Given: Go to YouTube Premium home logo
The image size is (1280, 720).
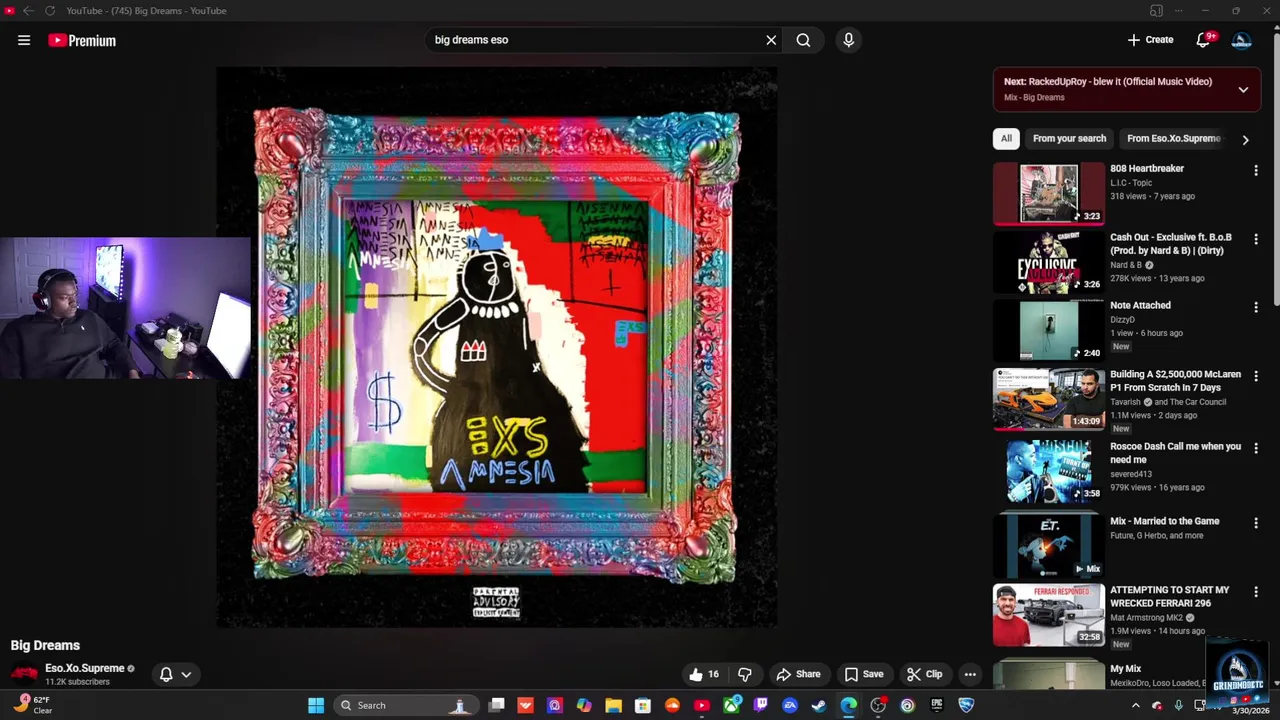Looking at the screenshot, I should [x=82, y=40].
